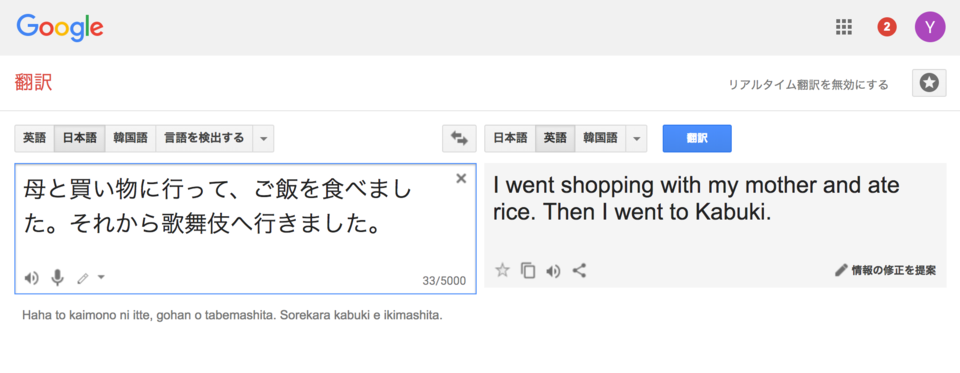Play the English translation audio
The image size is (960, 373).
point(553,271)
